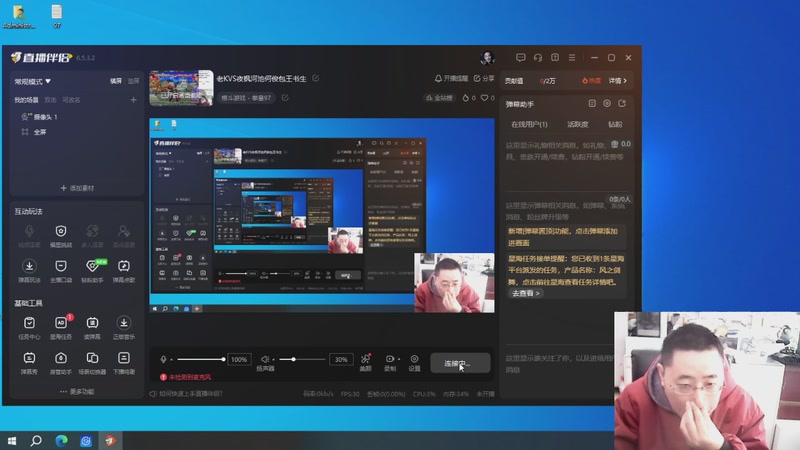The height and width of the screenshot is (450, 800).
Task: Click the message icon in title bar
Action: [x=520, y=58]
